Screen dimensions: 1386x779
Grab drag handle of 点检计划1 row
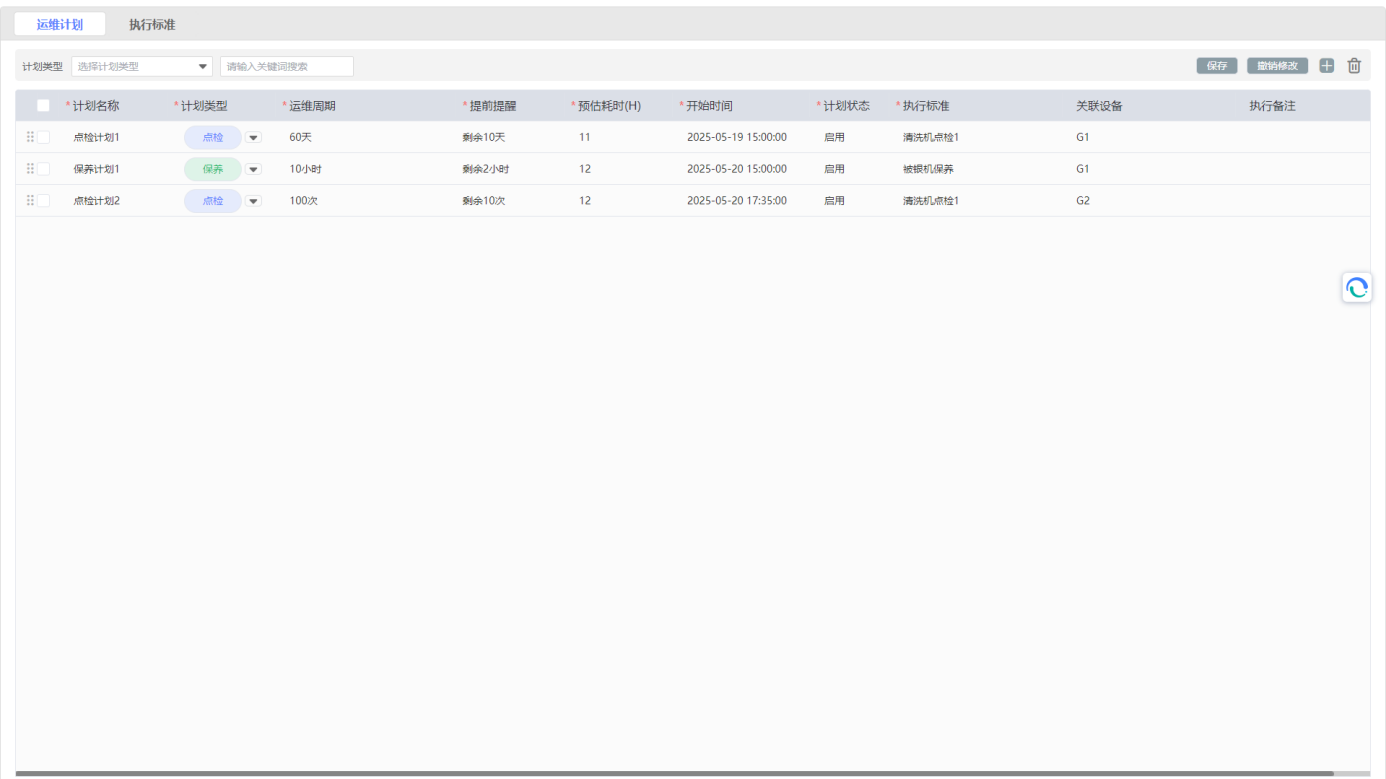point(30,137)
